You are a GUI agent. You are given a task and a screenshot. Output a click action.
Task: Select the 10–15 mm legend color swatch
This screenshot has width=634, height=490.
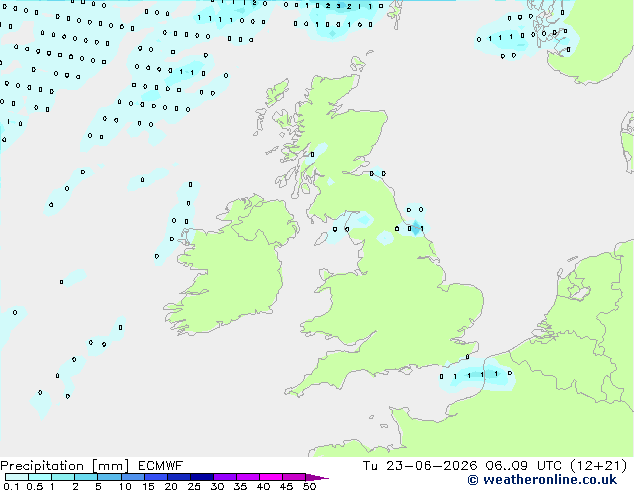[x=133, y=477]
